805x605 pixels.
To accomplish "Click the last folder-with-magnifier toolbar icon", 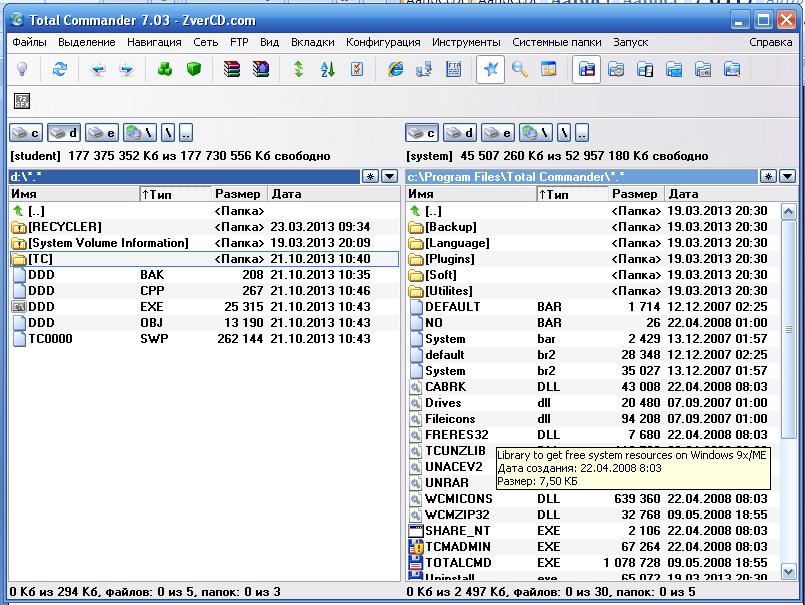I will 732,69.
